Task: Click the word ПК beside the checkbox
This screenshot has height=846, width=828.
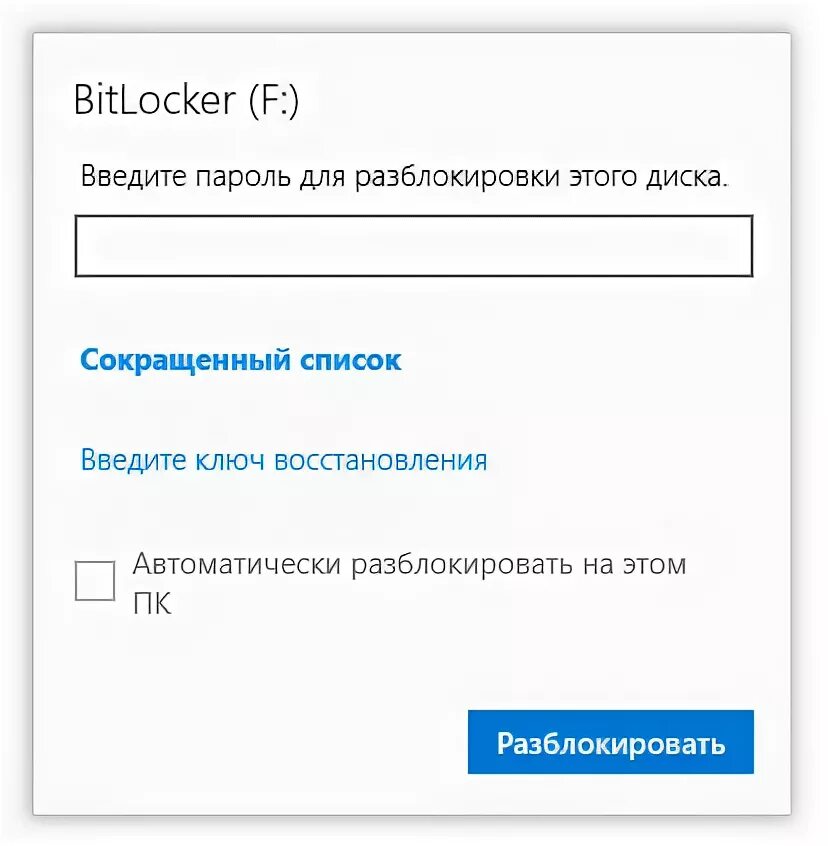Action: coord(152,605)
